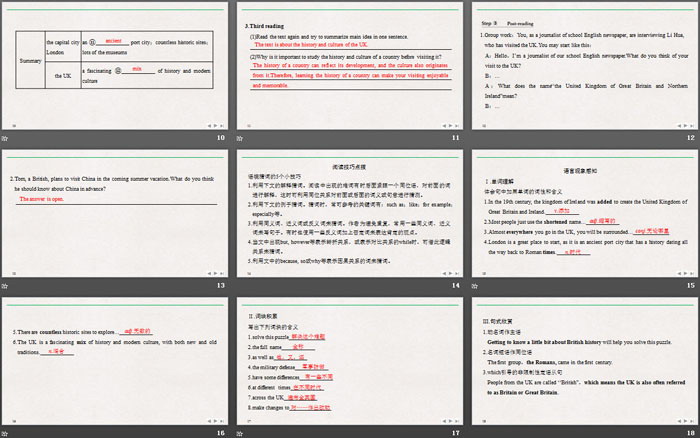Click the previous-arrow icon on slide 17
Screen dimensions: 700x438
pyautogui.click(x=444, y=421)
